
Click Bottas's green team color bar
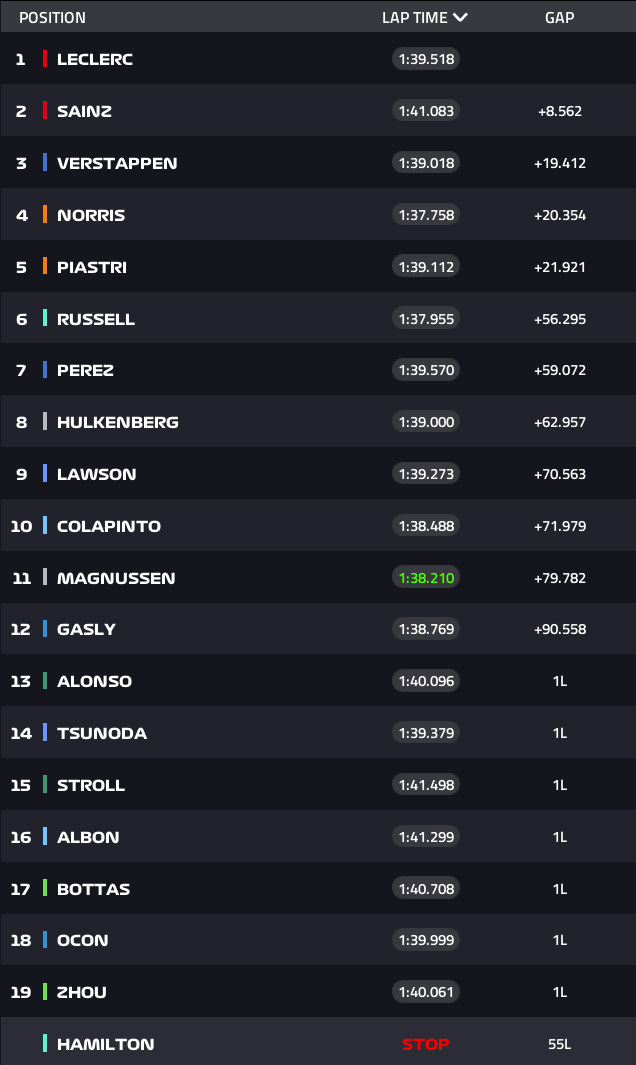[45, 888]
